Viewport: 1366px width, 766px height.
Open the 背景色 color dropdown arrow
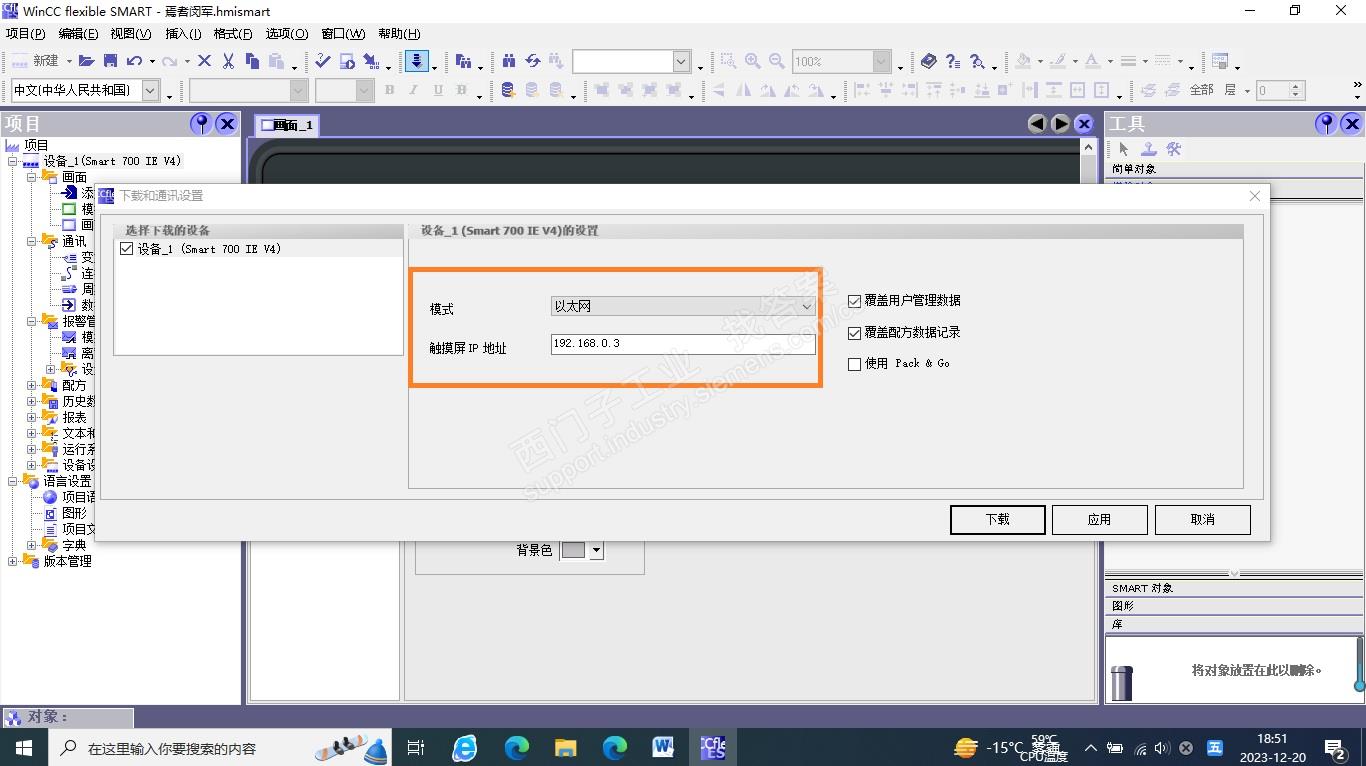click(x=596, y=550)
